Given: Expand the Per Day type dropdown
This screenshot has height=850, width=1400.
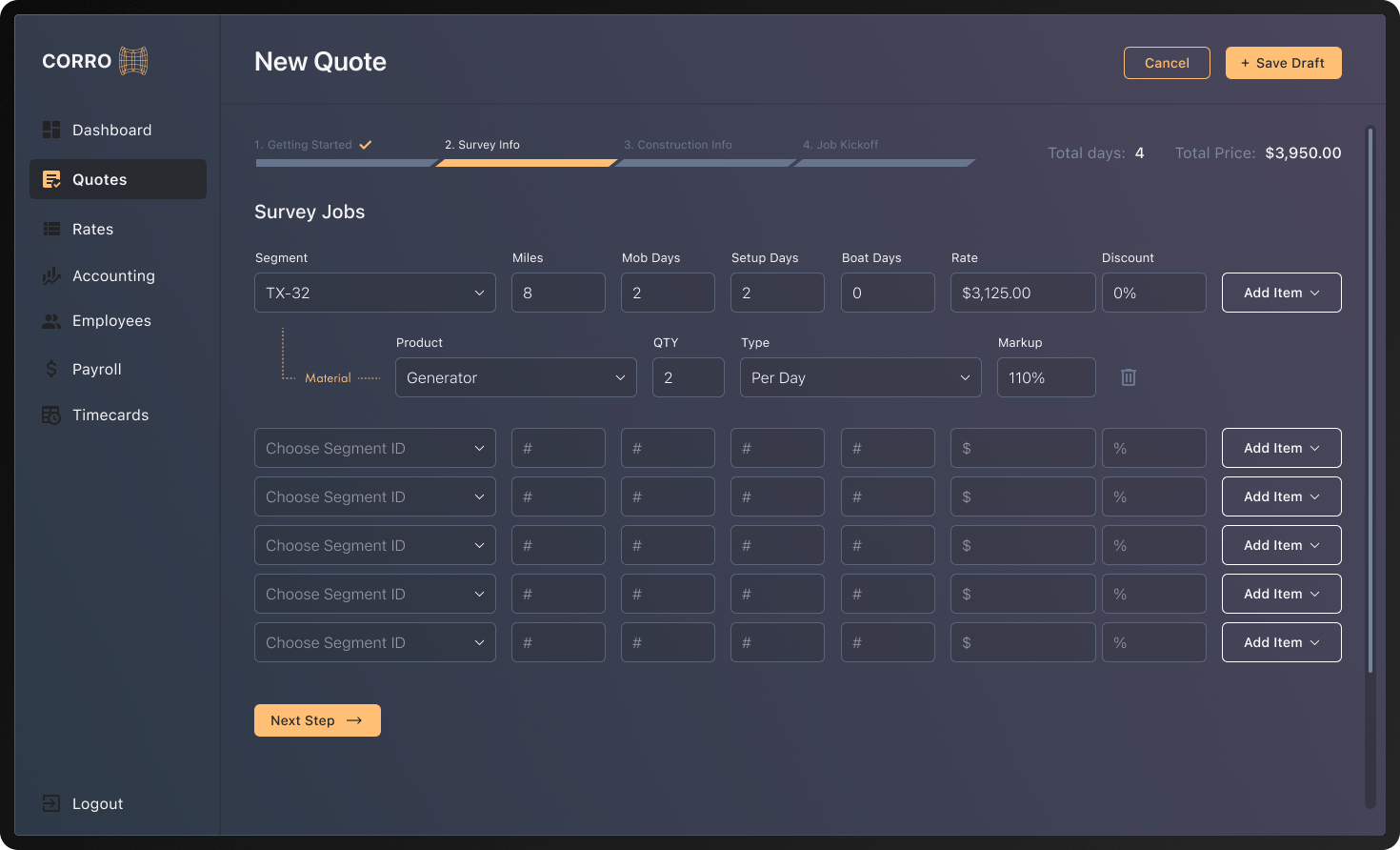Looking at the screenshot, I should pyautogui.click(x=861, y=377).
